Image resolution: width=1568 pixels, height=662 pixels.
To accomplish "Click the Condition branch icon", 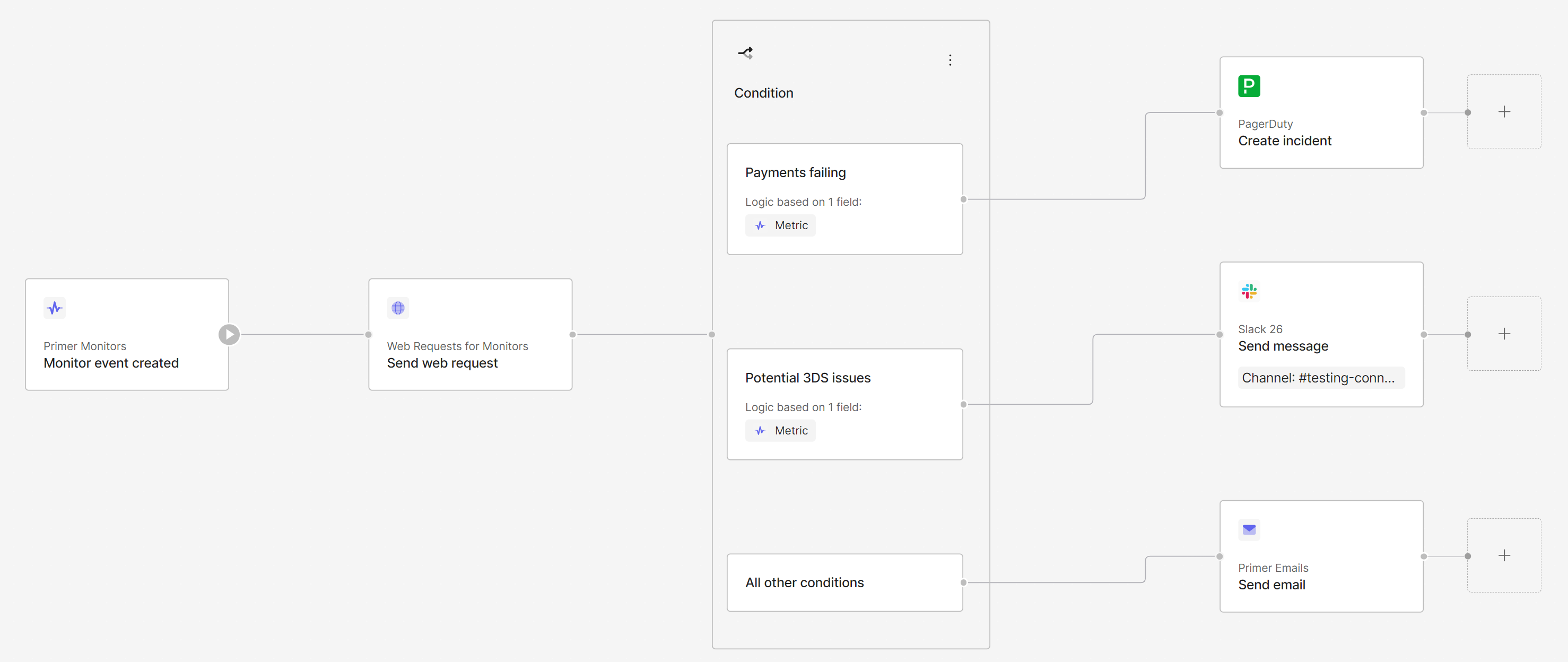I will (746, 53).
